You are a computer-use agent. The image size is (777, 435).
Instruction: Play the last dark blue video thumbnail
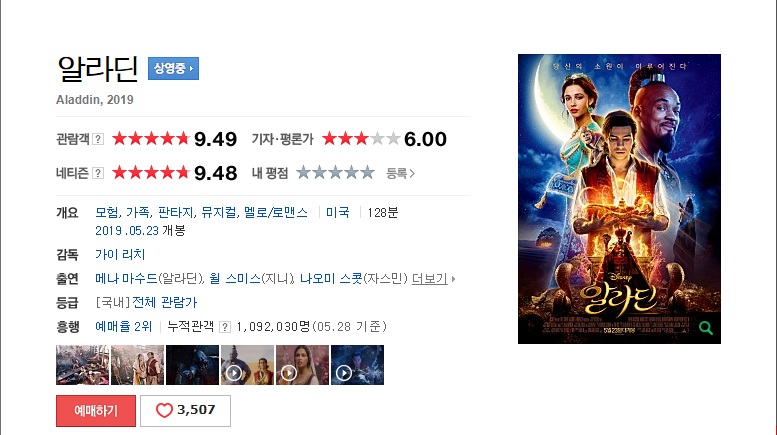pos(357,365)
